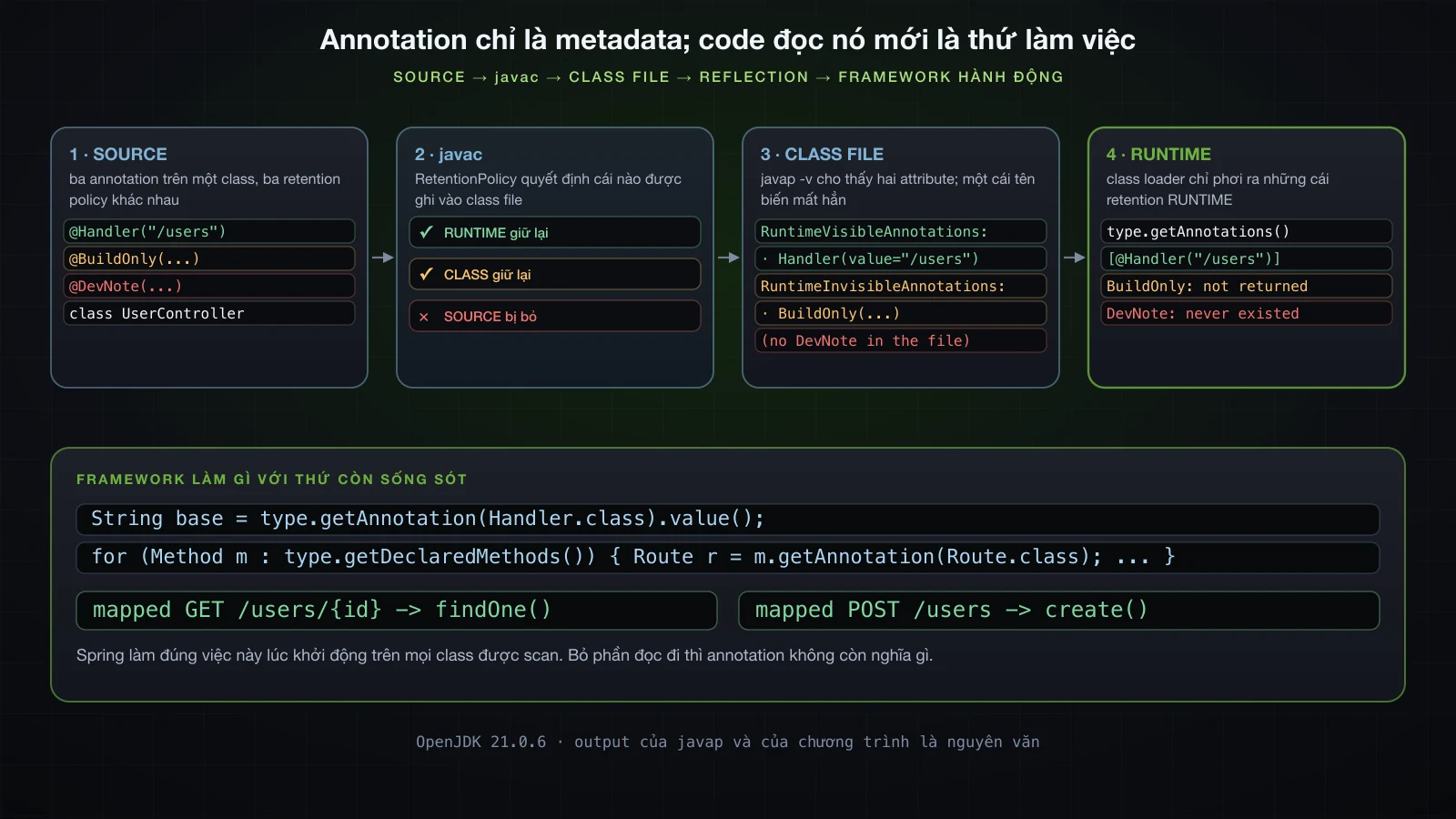Screen dimensions: 1456x819
Task: Click the output 'mapped POST /users -> create()'
Action: (x=1059, y=610)
